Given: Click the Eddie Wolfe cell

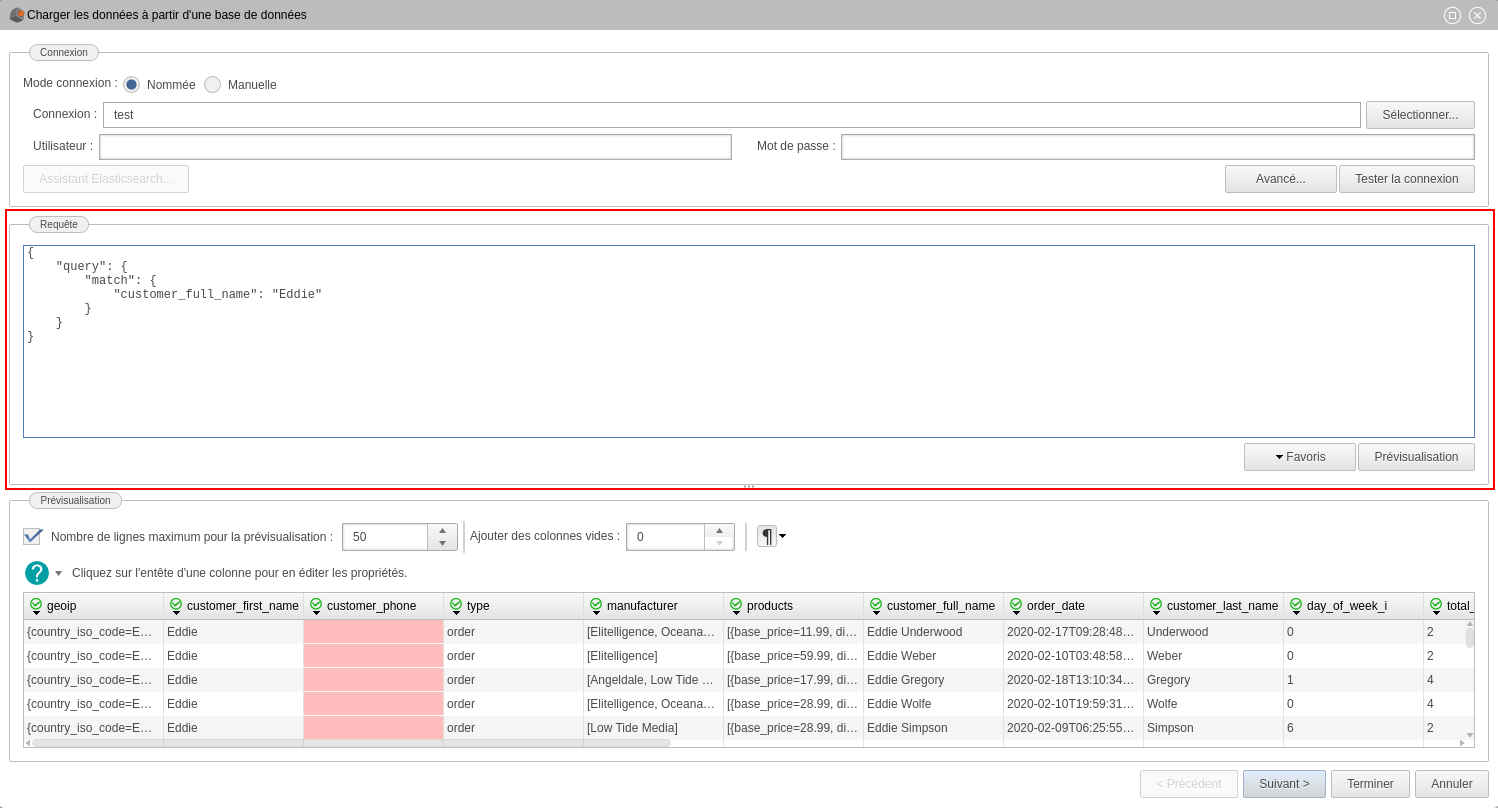Looking at the screenshot, I should [x=934, y=704].
